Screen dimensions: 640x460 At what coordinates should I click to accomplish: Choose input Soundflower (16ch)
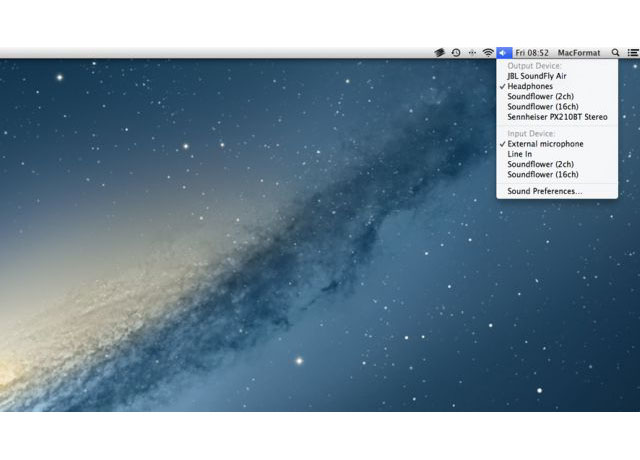pos(557,174)
